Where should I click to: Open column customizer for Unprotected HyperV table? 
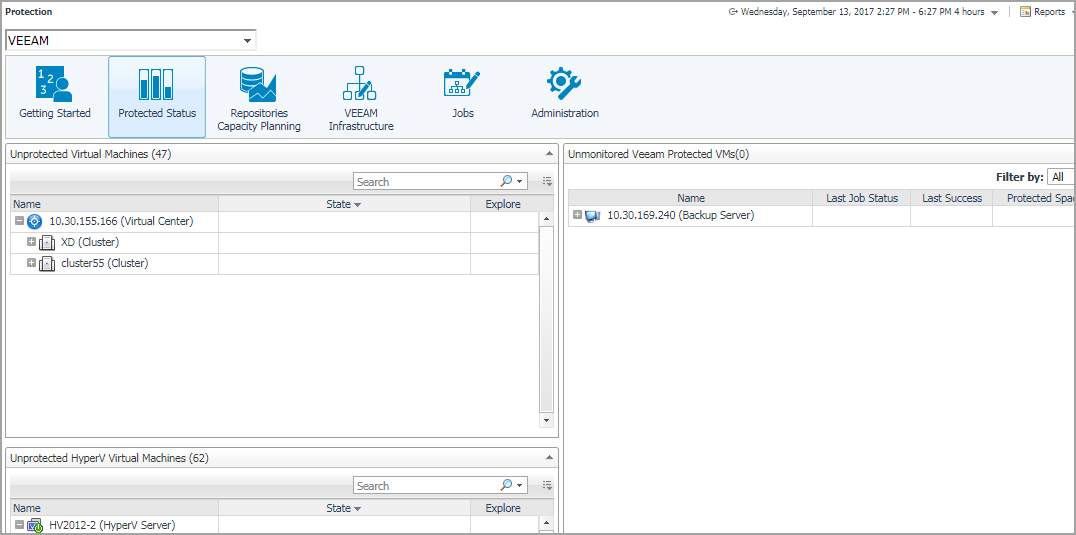pos(547,485)
